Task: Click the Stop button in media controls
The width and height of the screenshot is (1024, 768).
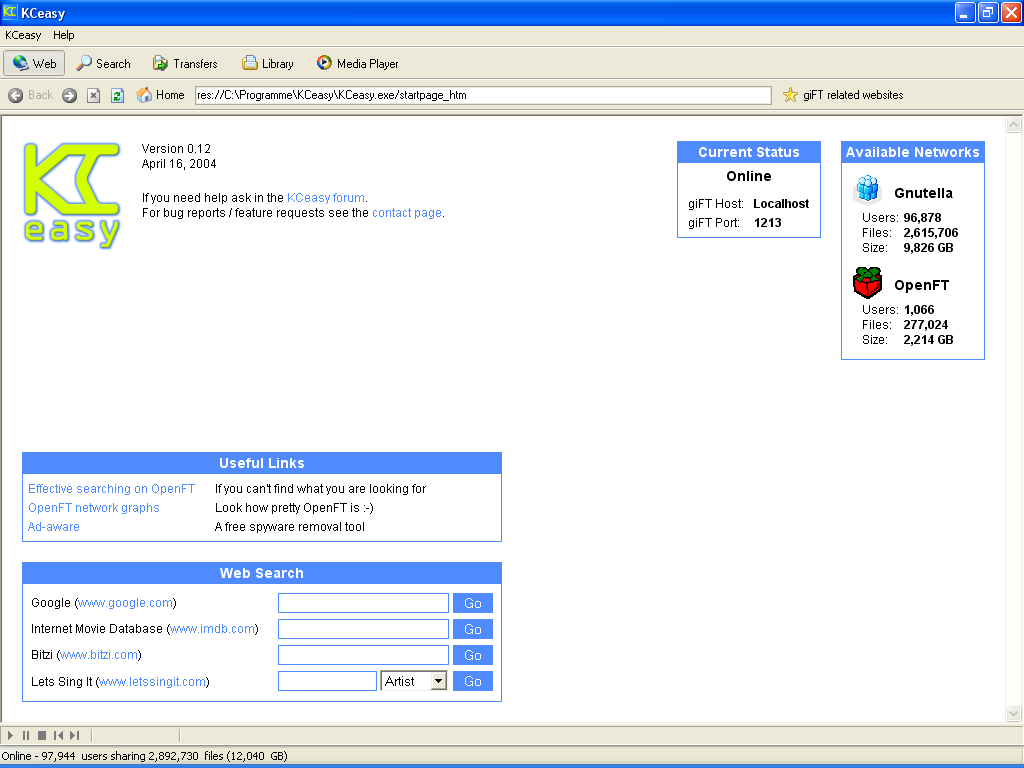Action: (42, 735)
